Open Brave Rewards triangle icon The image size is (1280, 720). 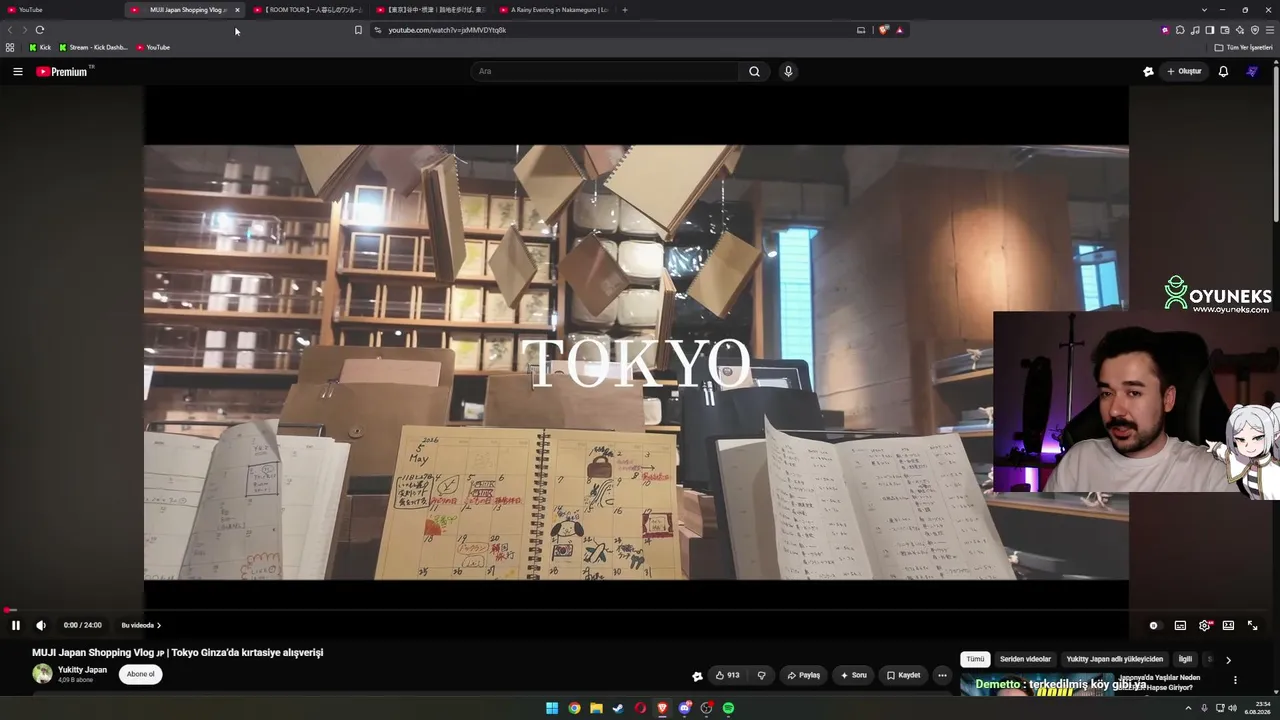(899, 30)
